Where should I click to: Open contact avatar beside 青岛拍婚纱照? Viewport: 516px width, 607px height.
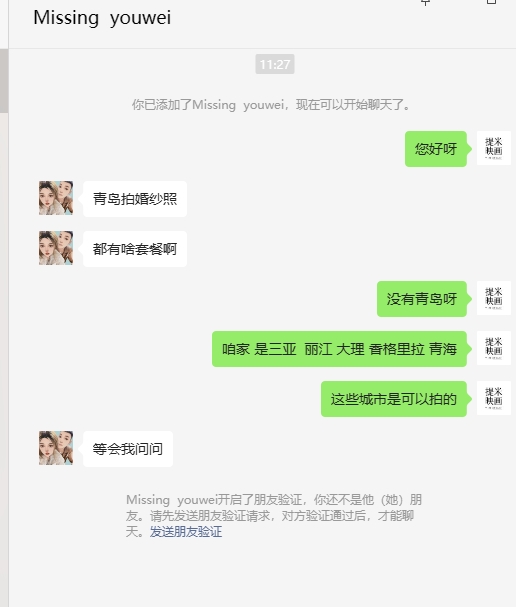point(56,198)
